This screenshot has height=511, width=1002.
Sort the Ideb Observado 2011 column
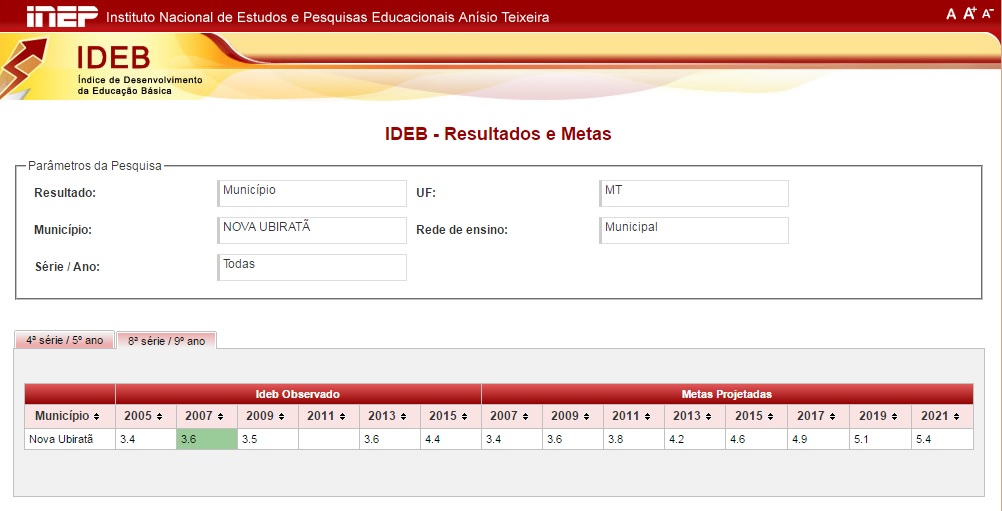tap(342, 417)
